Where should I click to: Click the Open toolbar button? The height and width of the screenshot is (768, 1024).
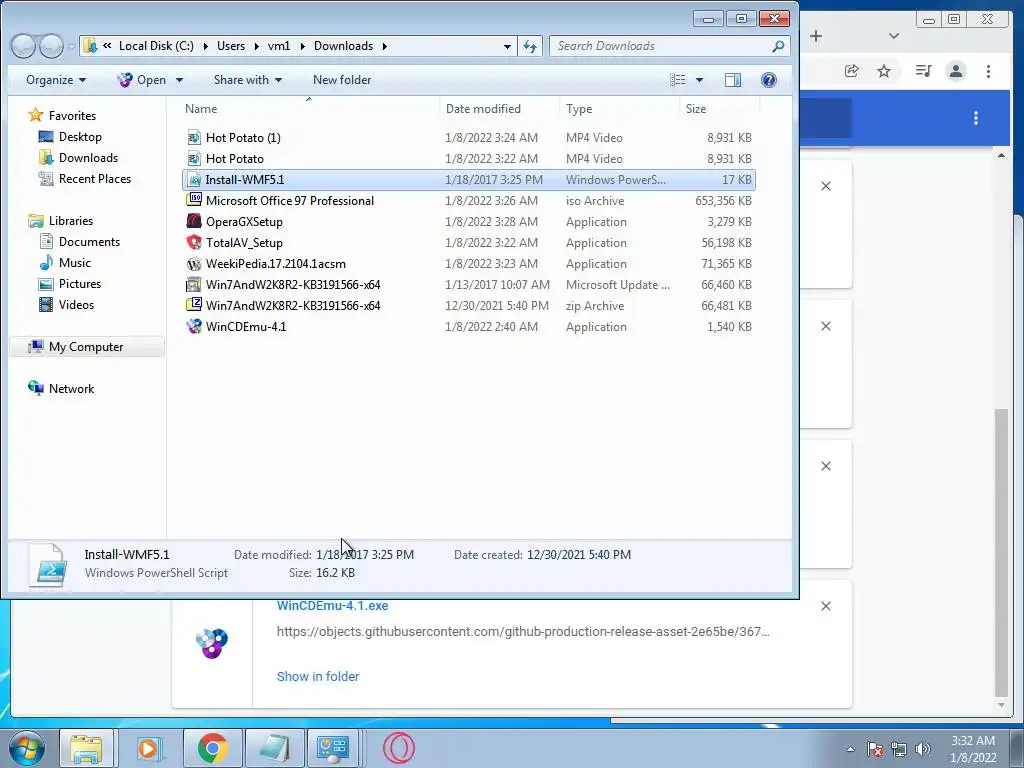(142, 80)
